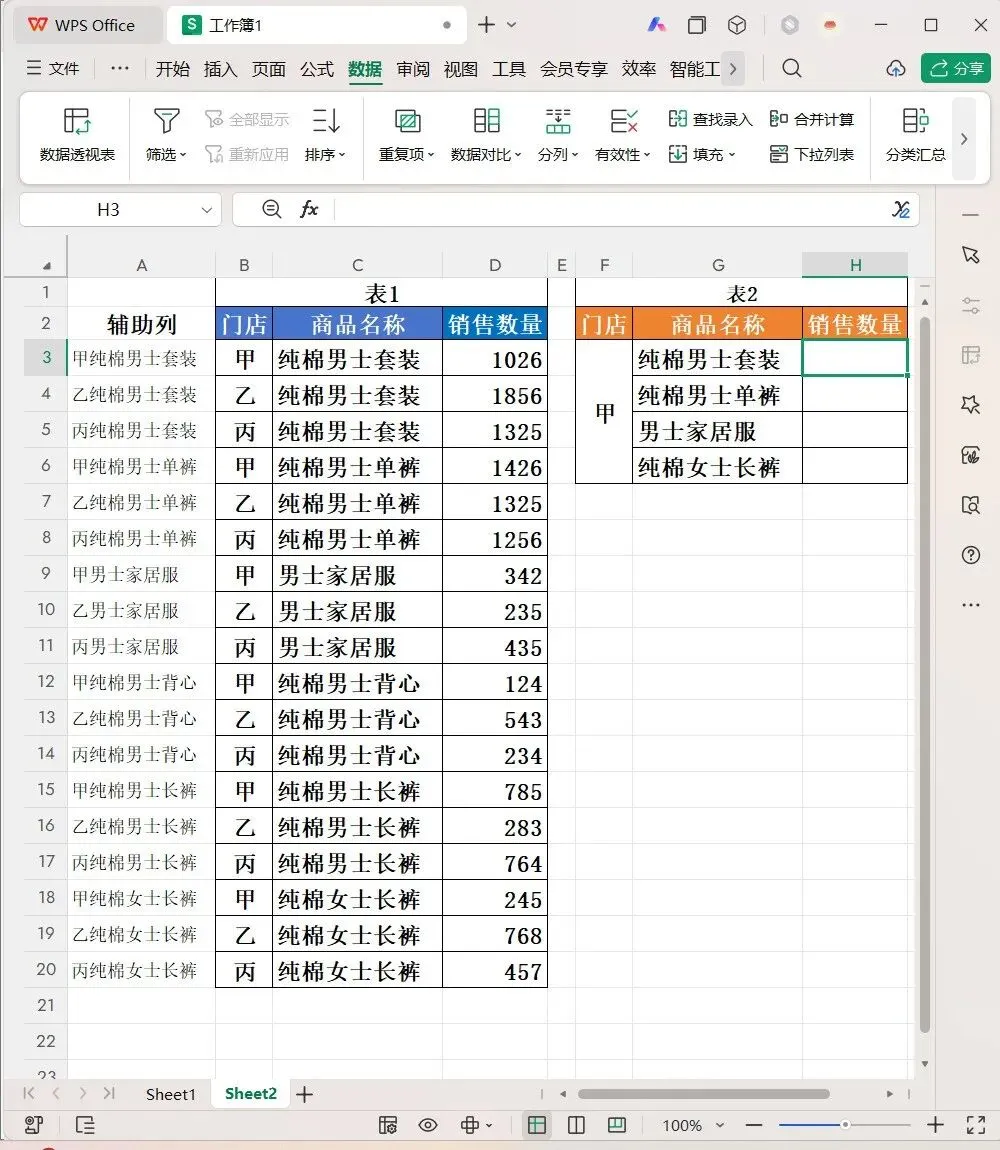
Task: Expand the zoom percentage 100% dropdown
Action: [720, 1125]
